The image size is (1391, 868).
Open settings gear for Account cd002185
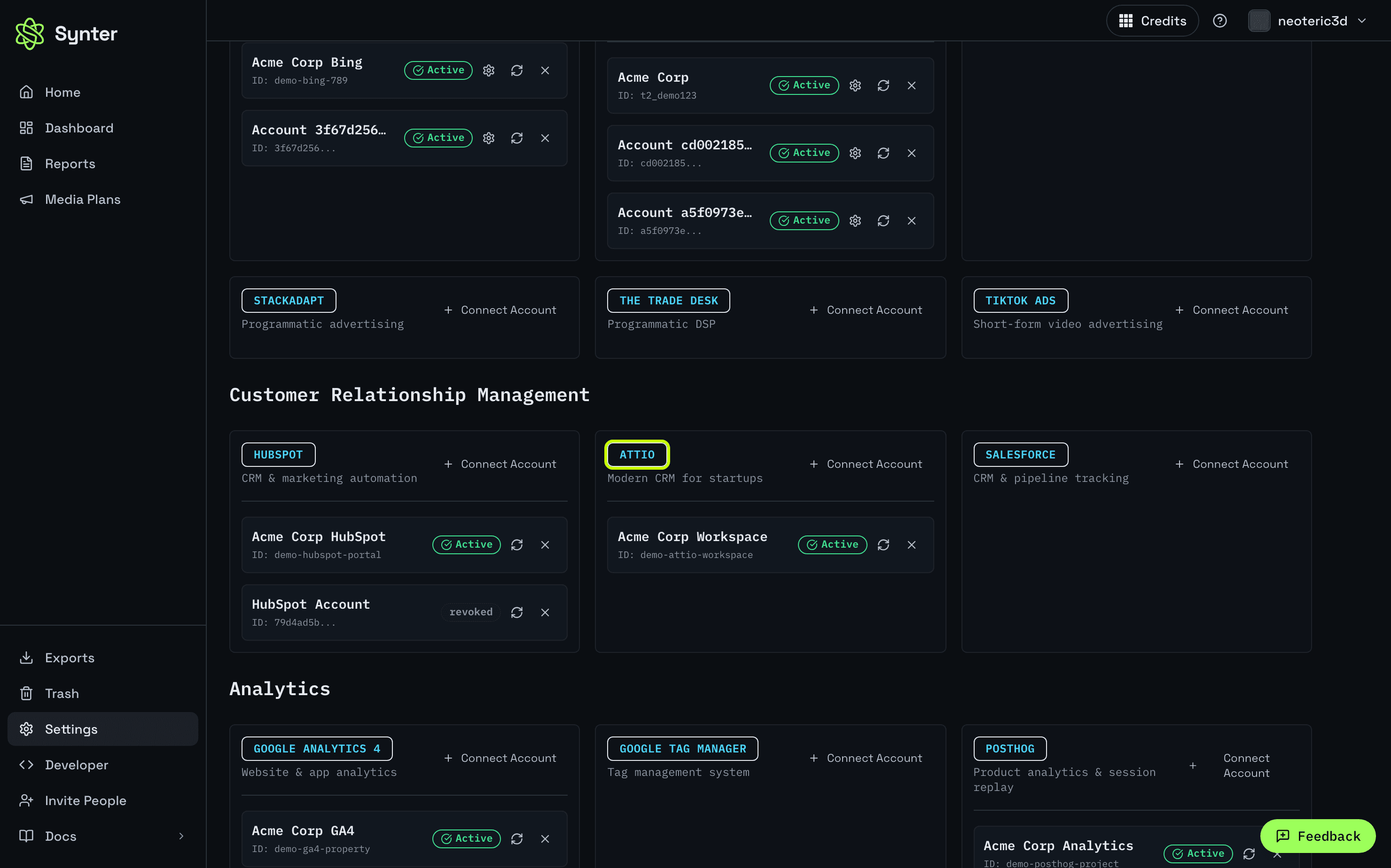click(x=855, y=153)
